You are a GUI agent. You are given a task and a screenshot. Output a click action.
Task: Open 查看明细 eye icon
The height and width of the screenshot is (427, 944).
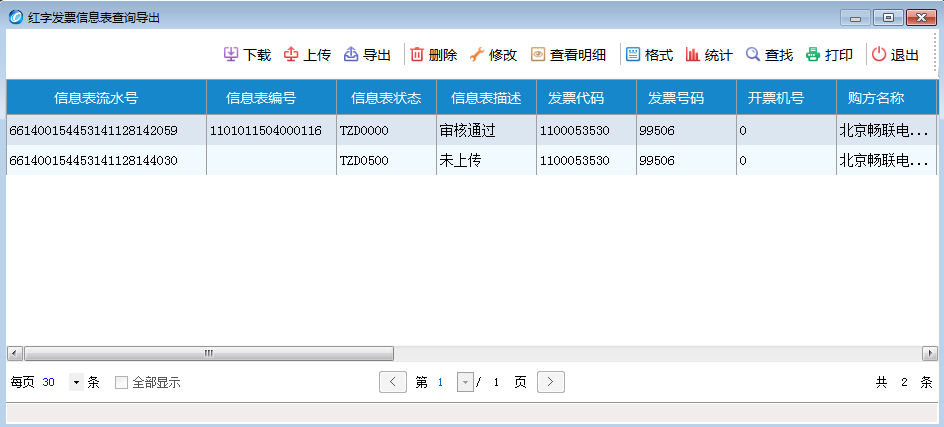click(x=538, y=55)
